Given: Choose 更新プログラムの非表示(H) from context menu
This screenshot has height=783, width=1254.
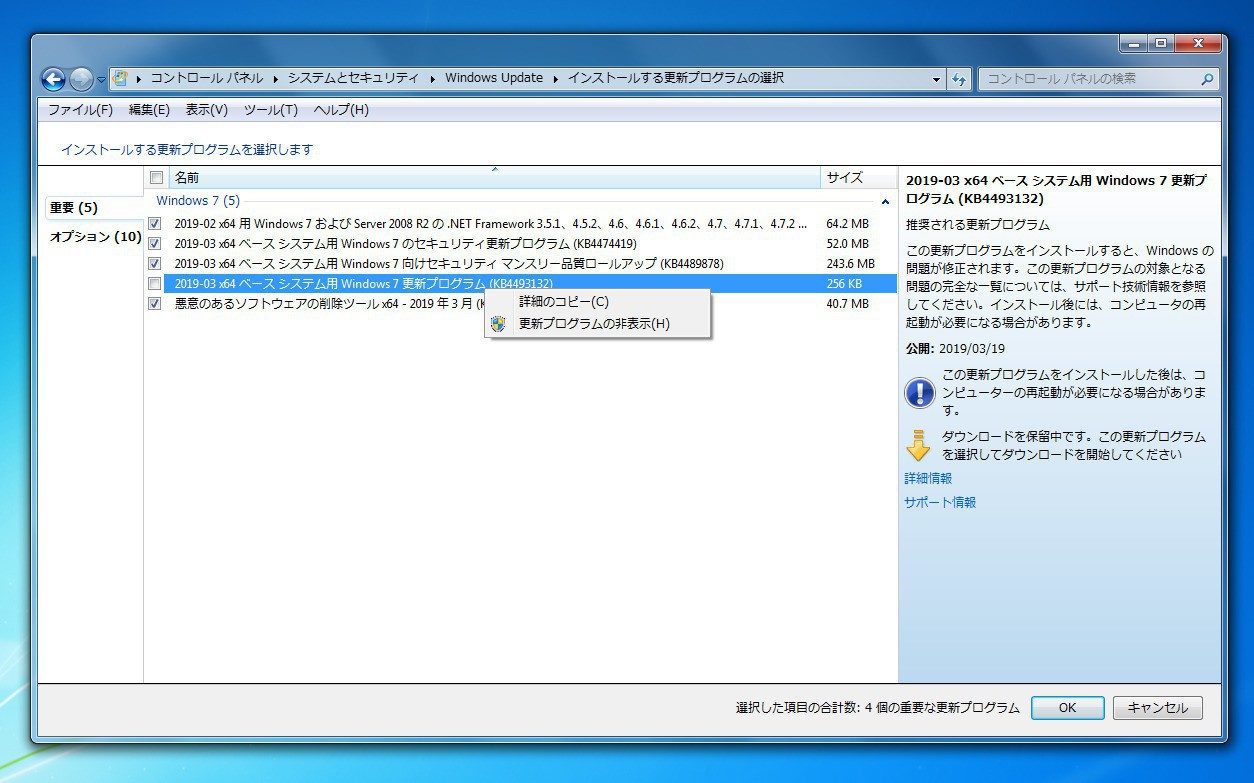Looking at the screenshot, I should (598, 324).
